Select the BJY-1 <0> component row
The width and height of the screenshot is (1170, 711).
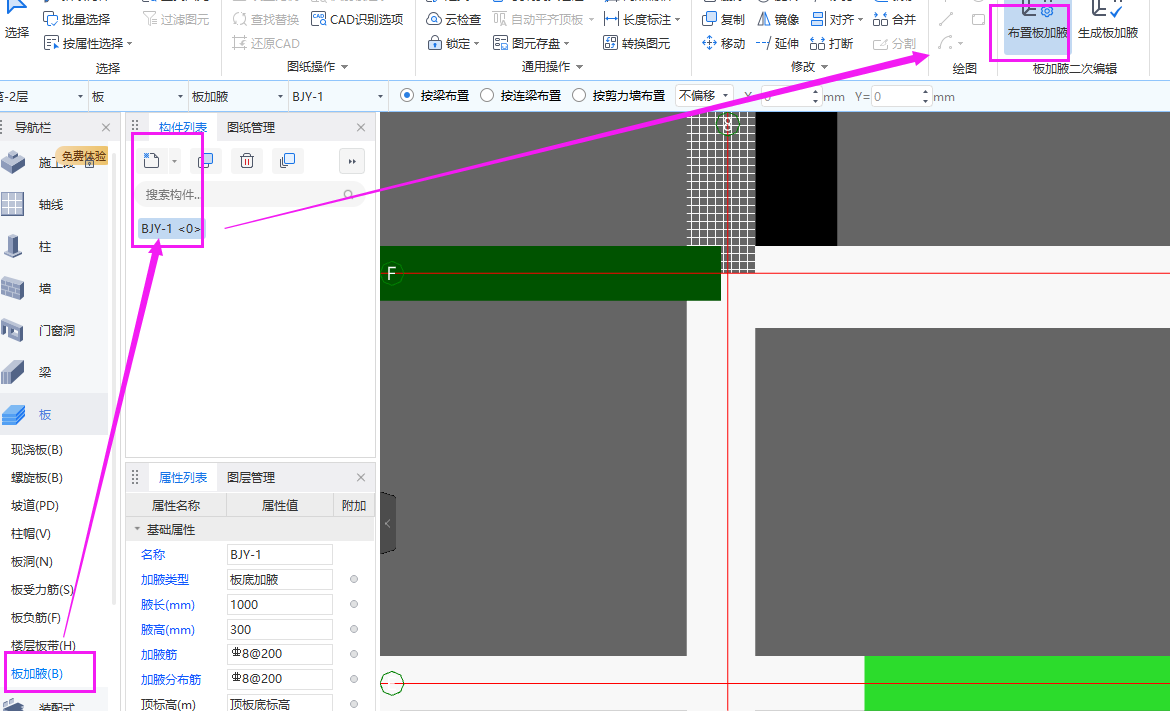pyautogui.click(x=170, y=228)
